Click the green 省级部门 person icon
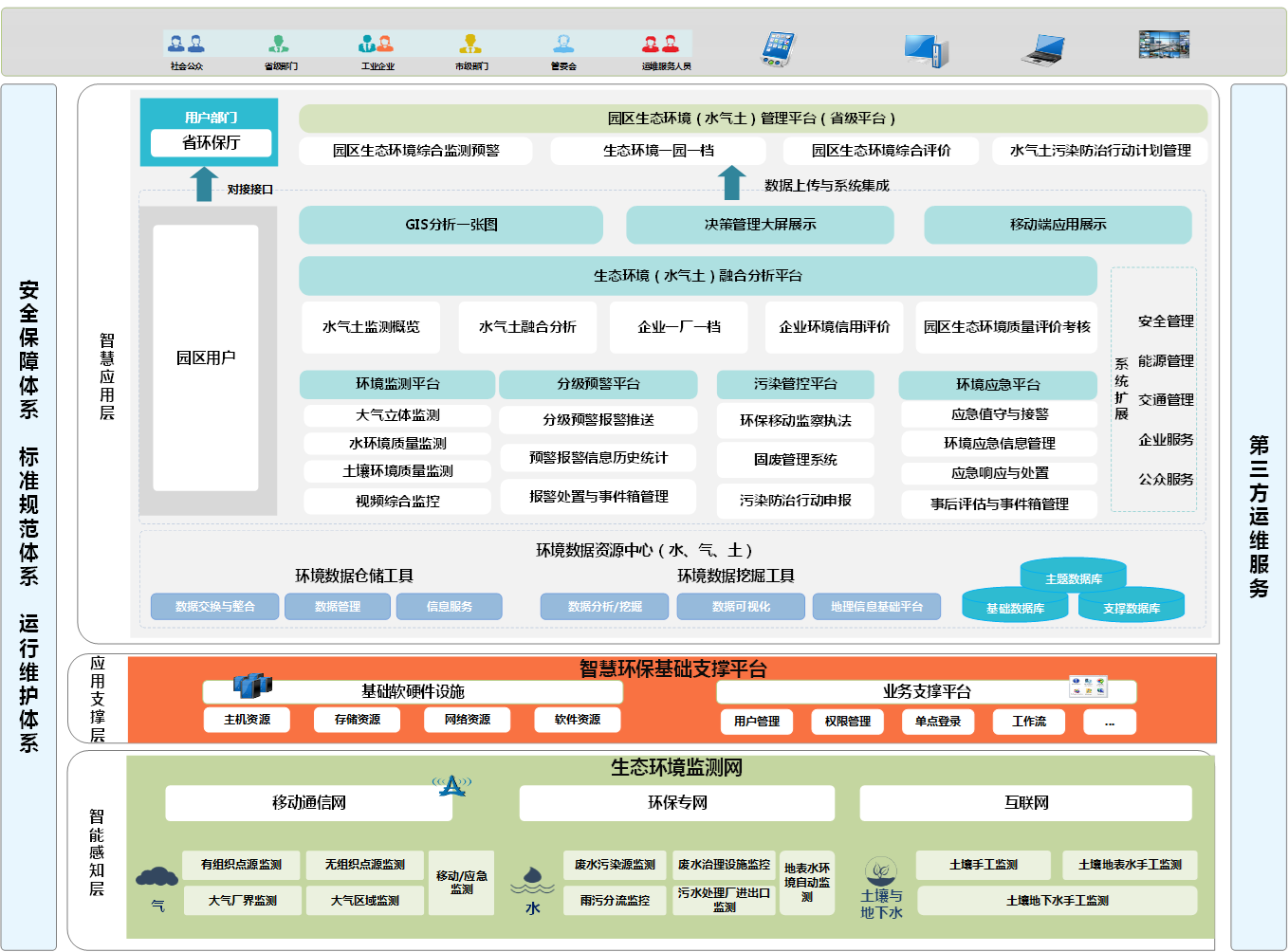The height and width of the screenshot is (952, 1288). (279, 44)
